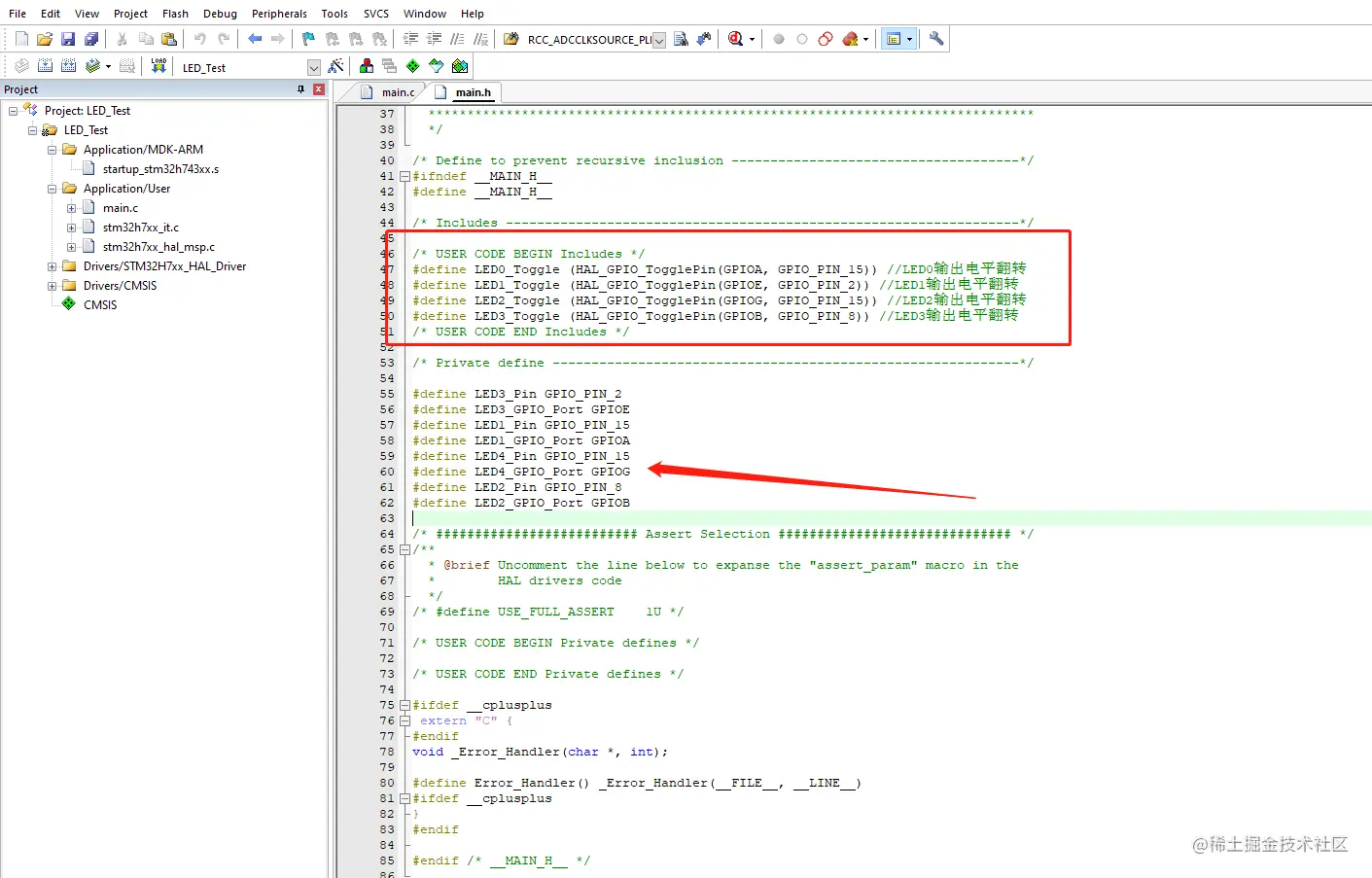Viewport: 1372px width, 878px height.
Task: Select startup_stm32h743xx.s in the Project tree
Action: click(x=160, y=169)
